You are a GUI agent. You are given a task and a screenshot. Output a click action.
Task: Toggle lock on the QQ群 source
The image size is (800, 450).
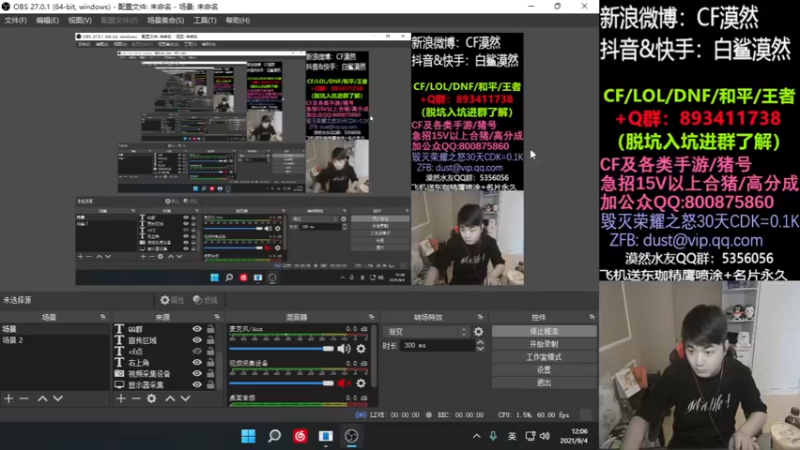click(210, 329)
